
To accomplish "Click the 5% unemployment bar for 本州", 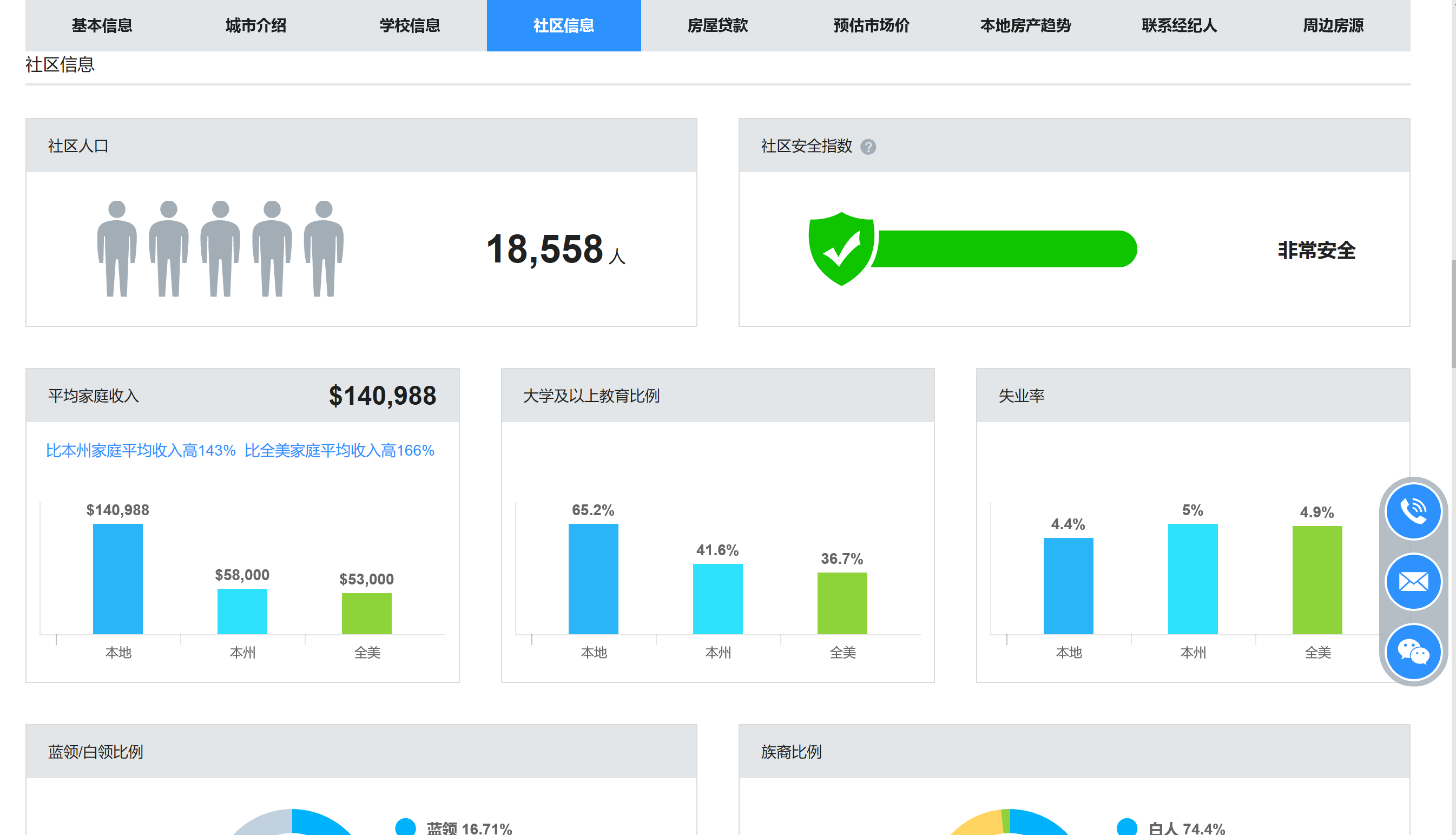I will tap(1193, 578).
